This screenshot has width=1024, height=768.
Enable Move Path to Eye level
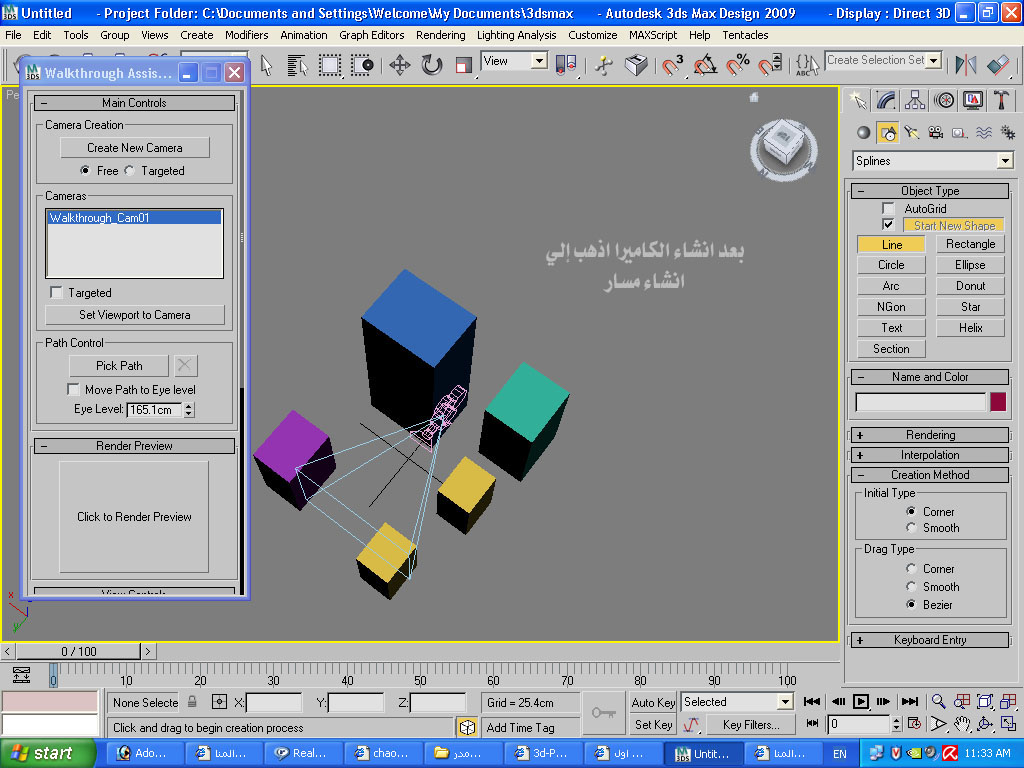(73, 390)
